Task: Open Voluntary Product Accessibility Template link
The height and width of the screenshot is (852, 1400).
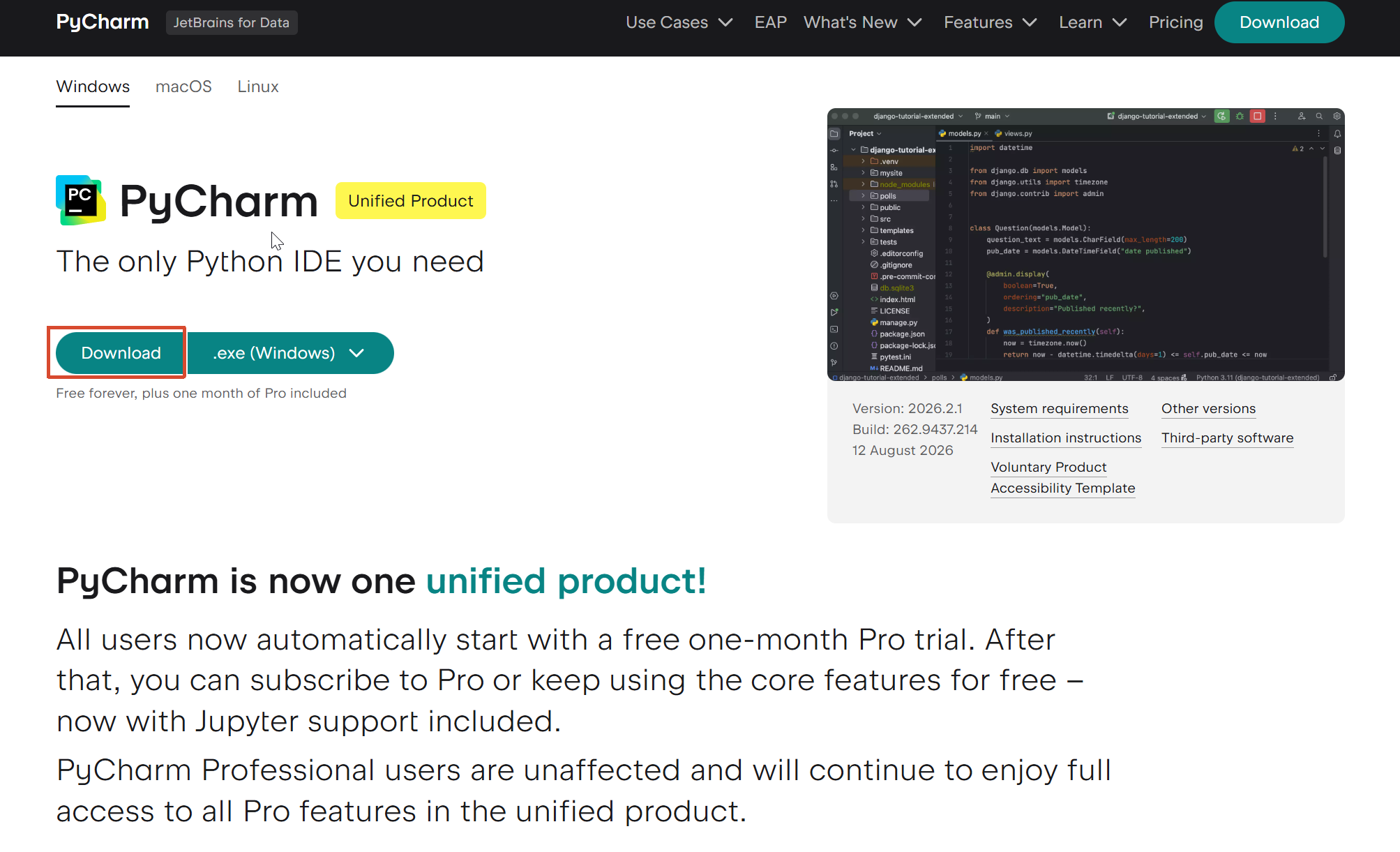Action: click(x=1063, y=477)
